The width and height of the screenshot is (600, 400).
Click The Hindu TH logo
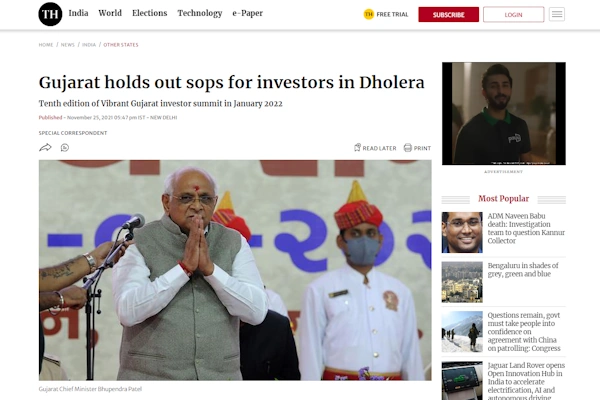click(50, 14)
